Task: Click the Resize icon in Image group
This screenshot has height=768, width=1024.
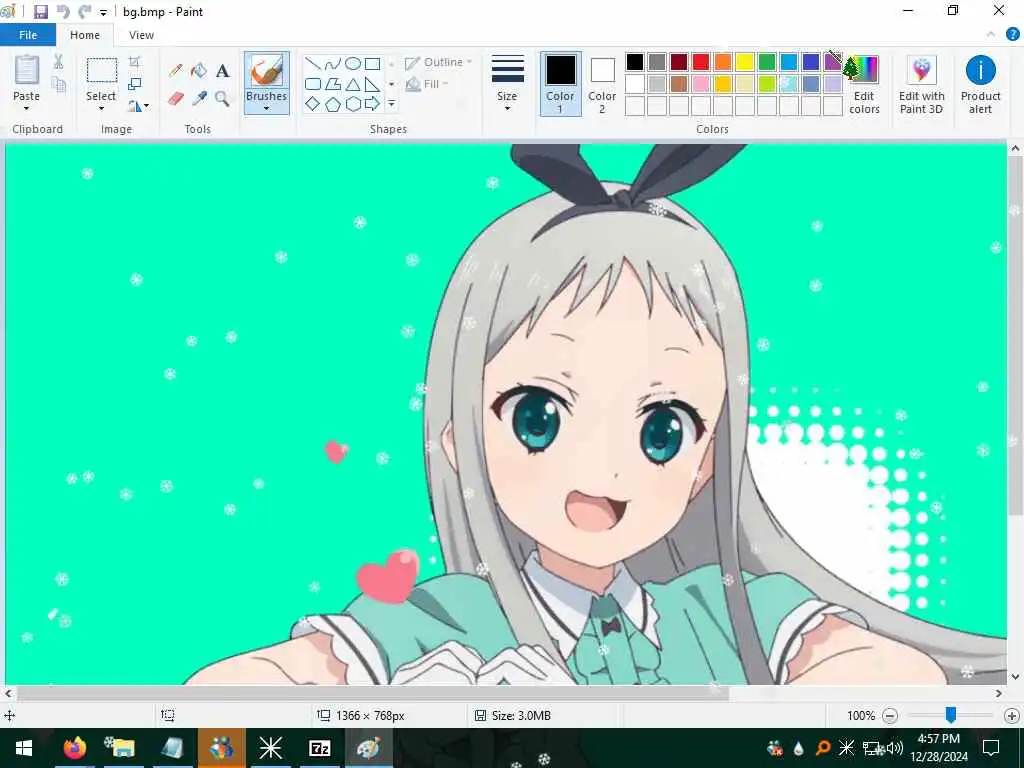Action: [135, 84]
